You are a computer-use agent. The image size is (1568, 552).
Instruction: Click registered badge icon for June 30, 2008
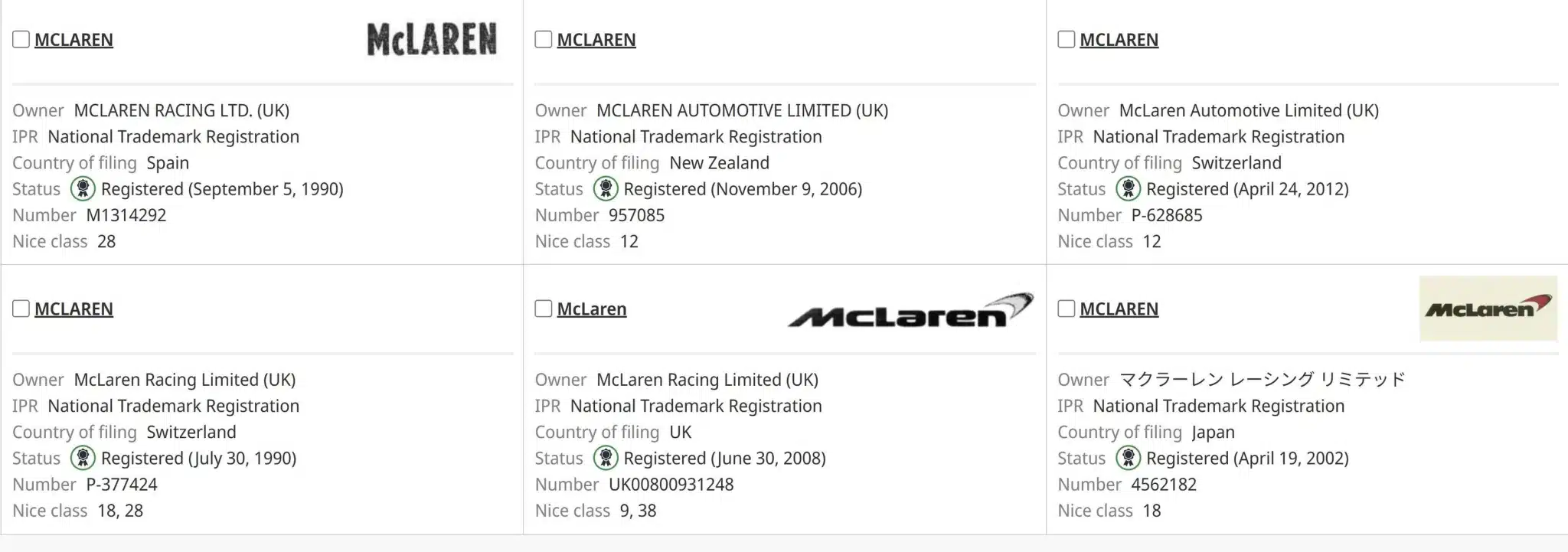click(x=606, y=458)
